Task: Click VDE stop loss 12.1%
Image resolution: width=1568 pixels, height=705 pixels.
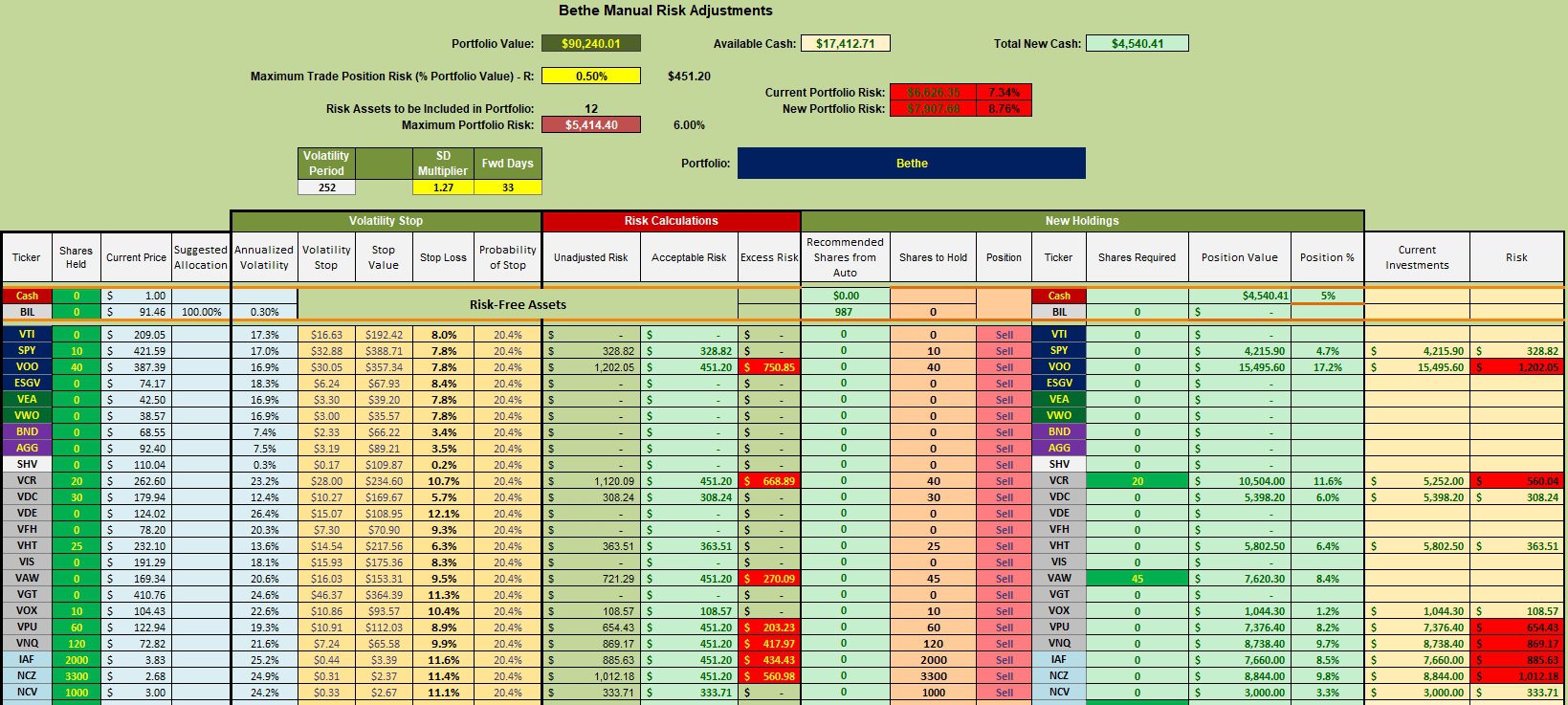Action: click(x=443, y=514)
